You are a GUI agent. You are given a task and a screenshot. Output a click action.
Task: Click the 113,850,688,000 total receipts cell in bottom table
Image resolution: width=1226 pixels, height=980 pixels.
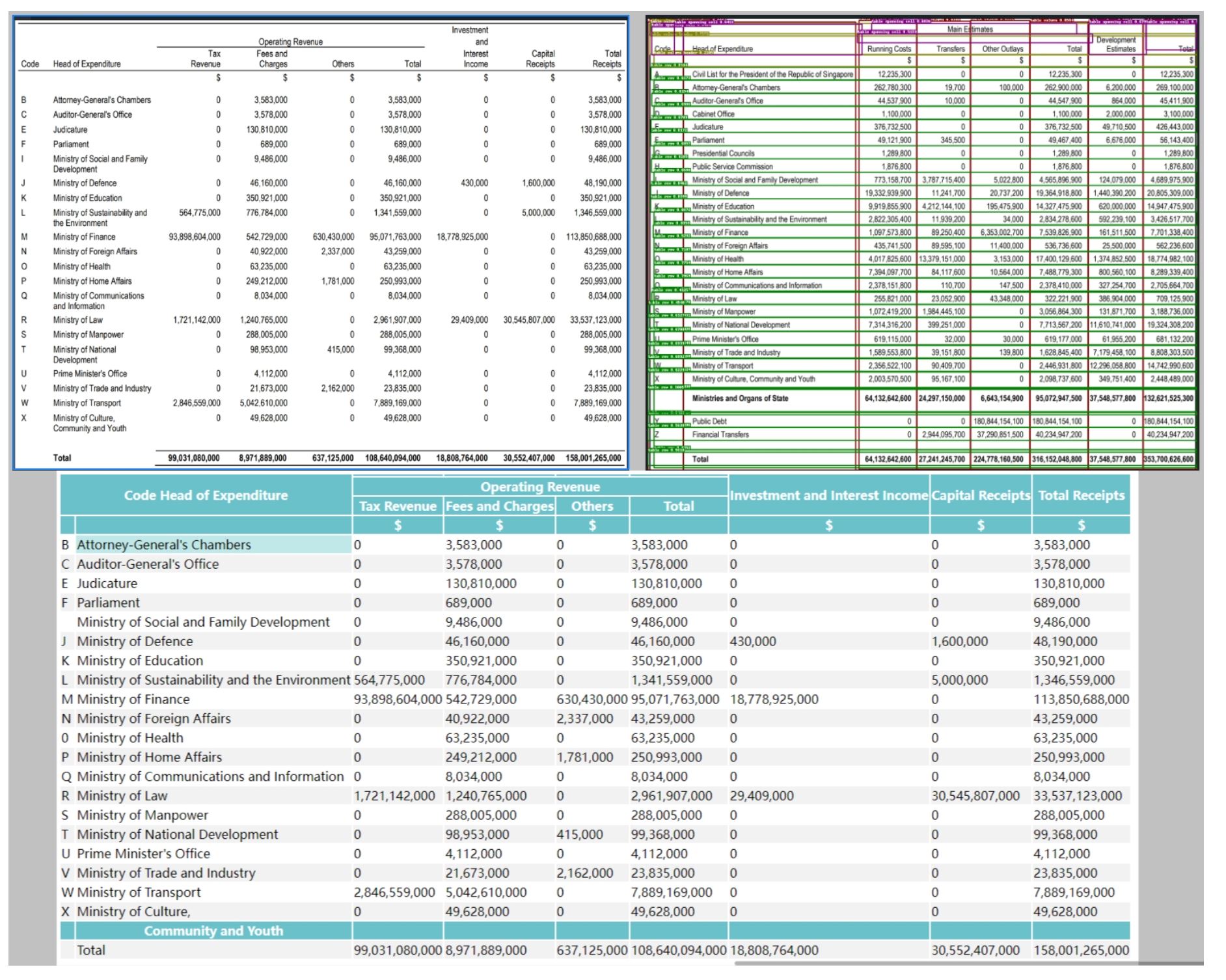click(x=1081, y=699)
